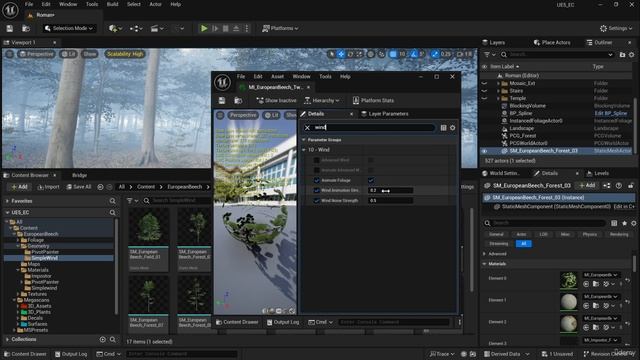Open the Levels tab

point(597,173)
